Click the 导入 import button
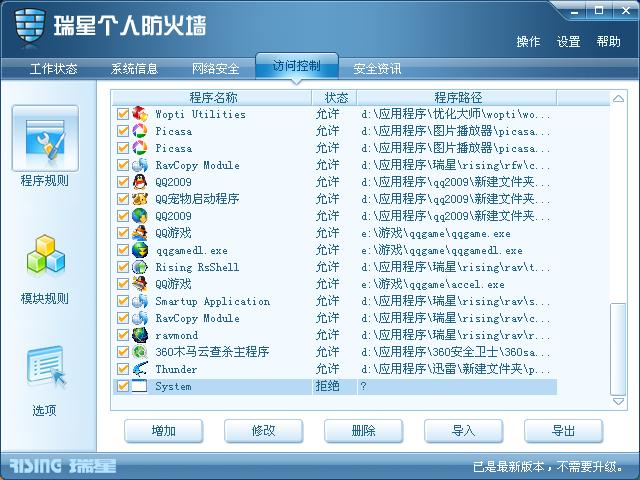This screenshot has width=640, height=480. pyautogui.click(x=464, y=431)
